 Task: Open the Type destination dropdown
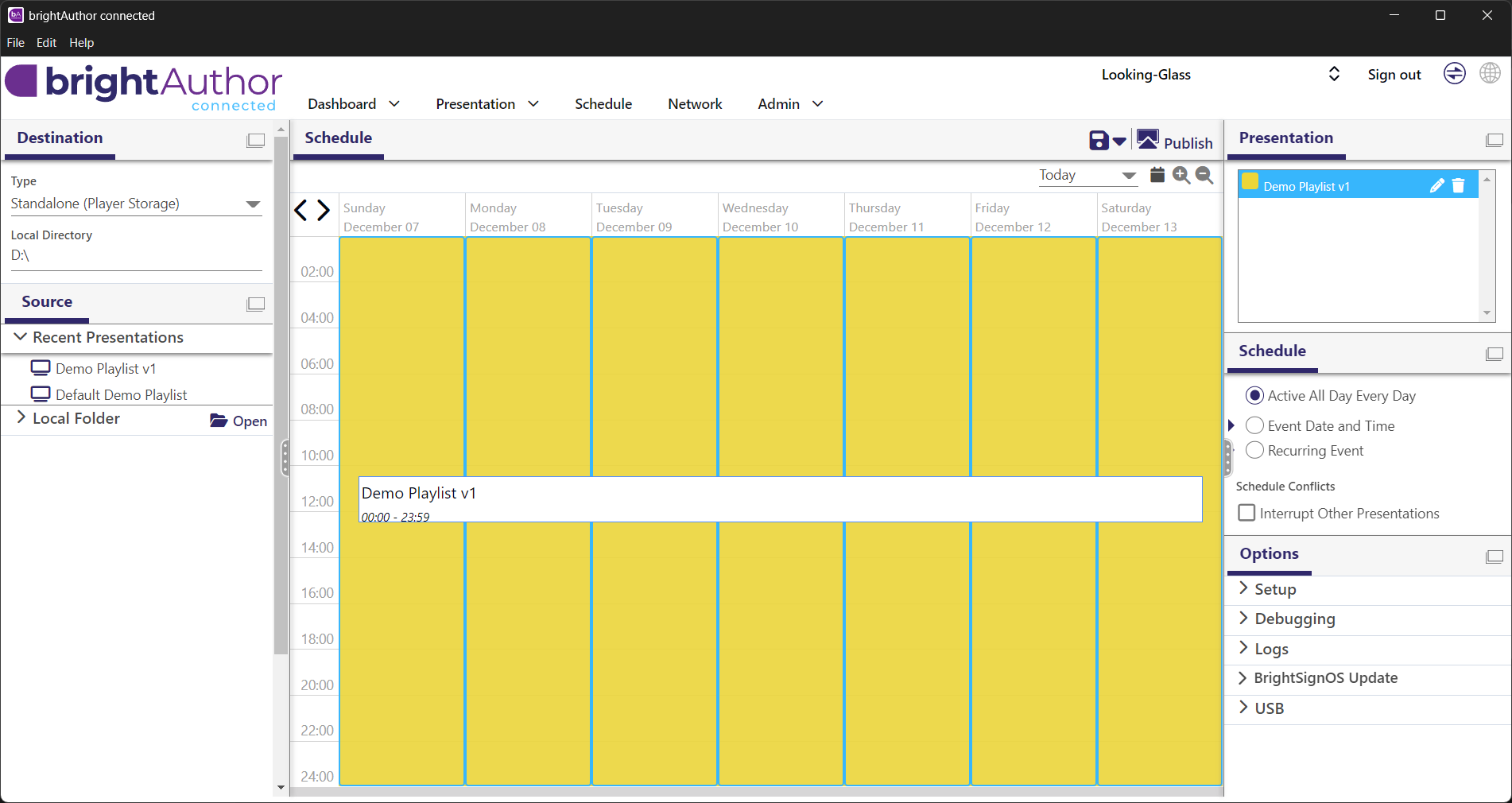click(253, 204)
